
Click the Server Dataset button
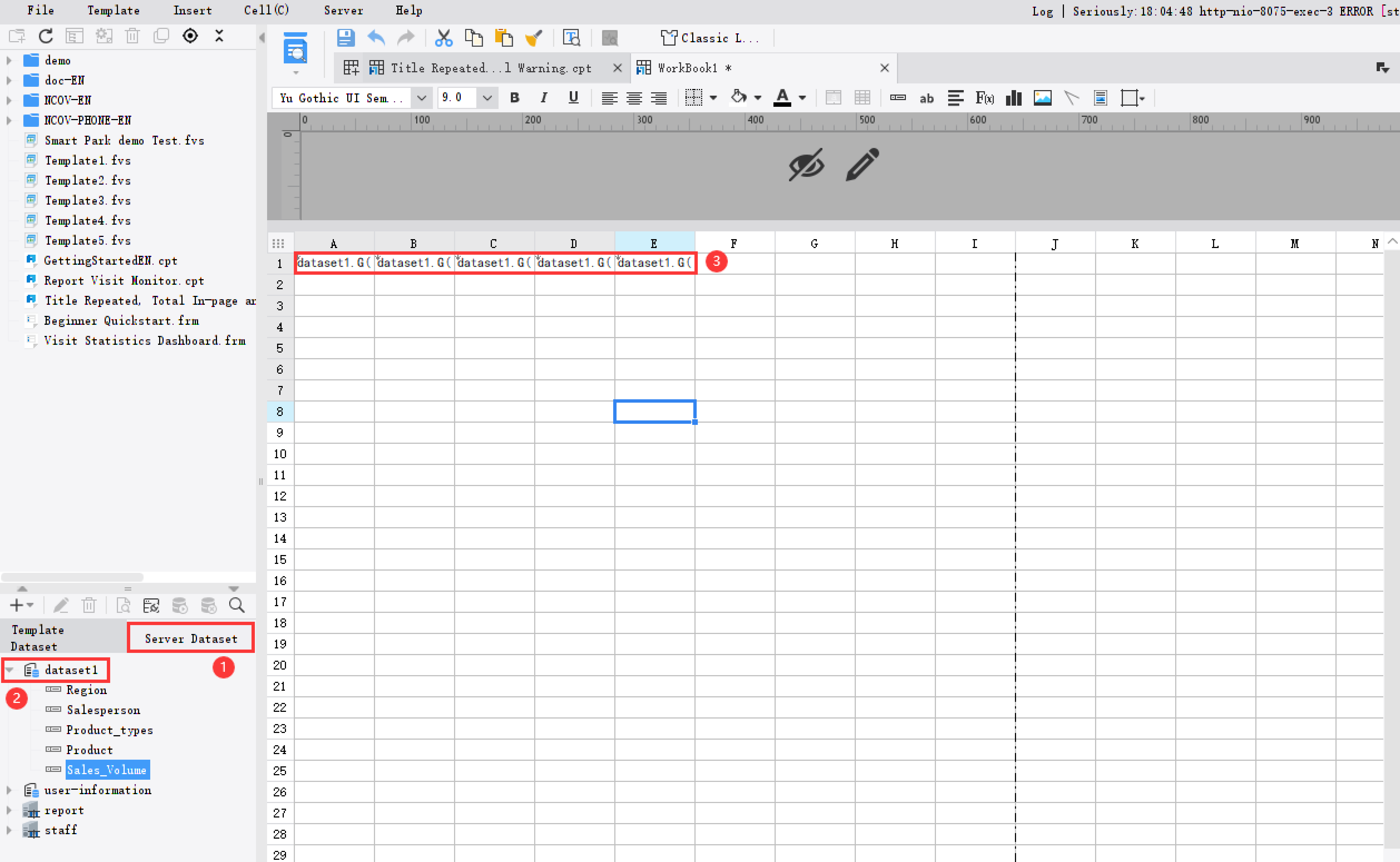tap(191, 638)
